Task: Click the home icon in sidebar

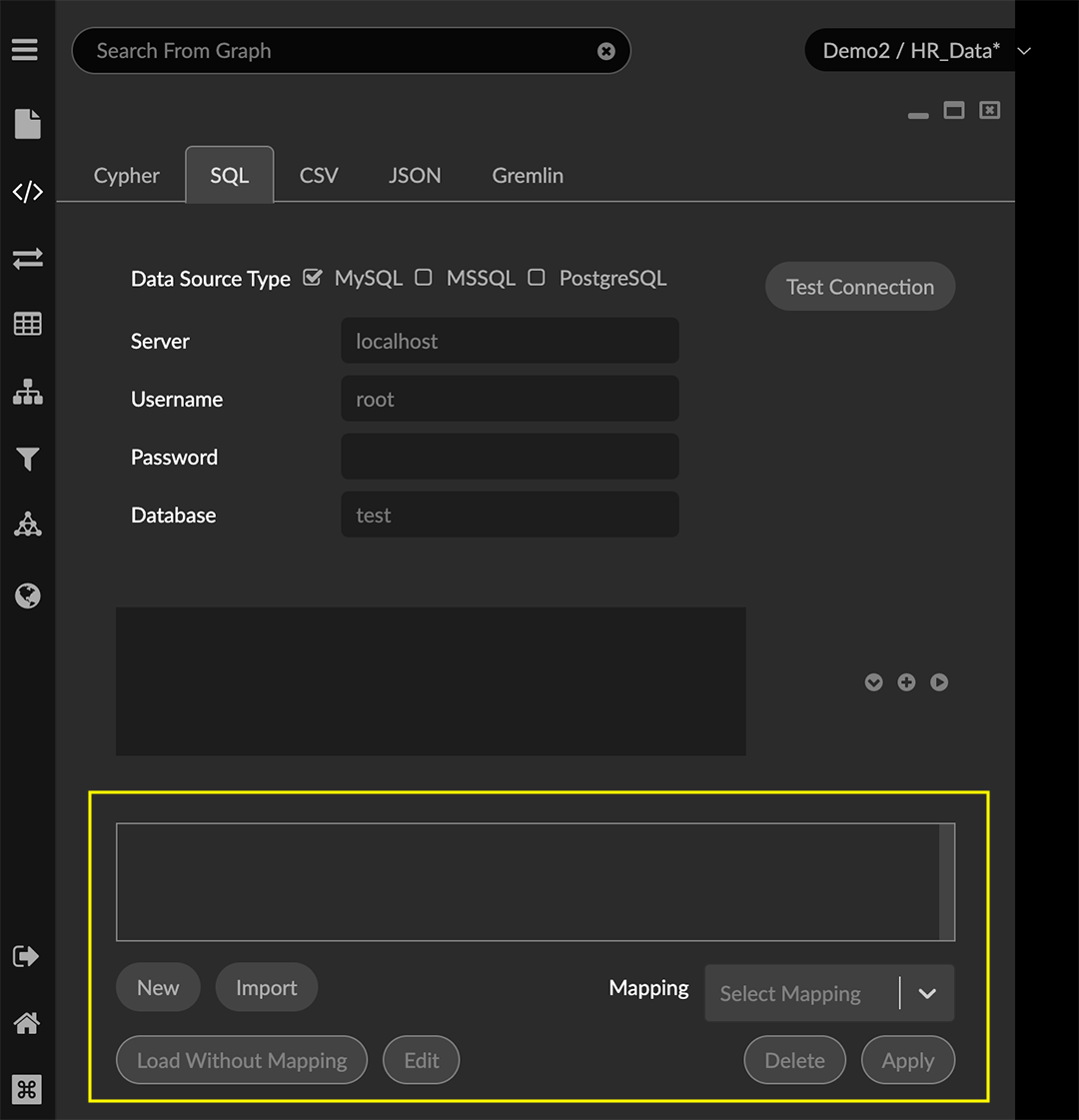Action: [27, 1023]
